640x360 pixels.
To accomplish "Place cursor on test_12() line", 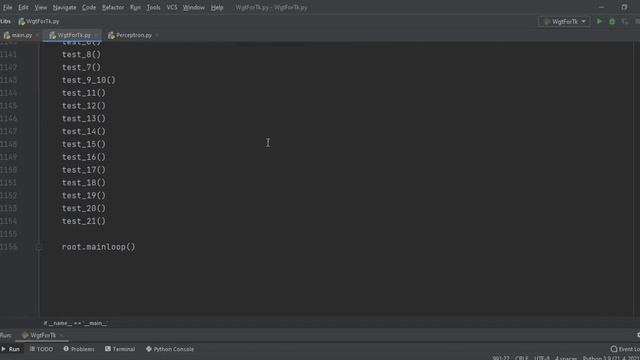I will click(84, 106).
